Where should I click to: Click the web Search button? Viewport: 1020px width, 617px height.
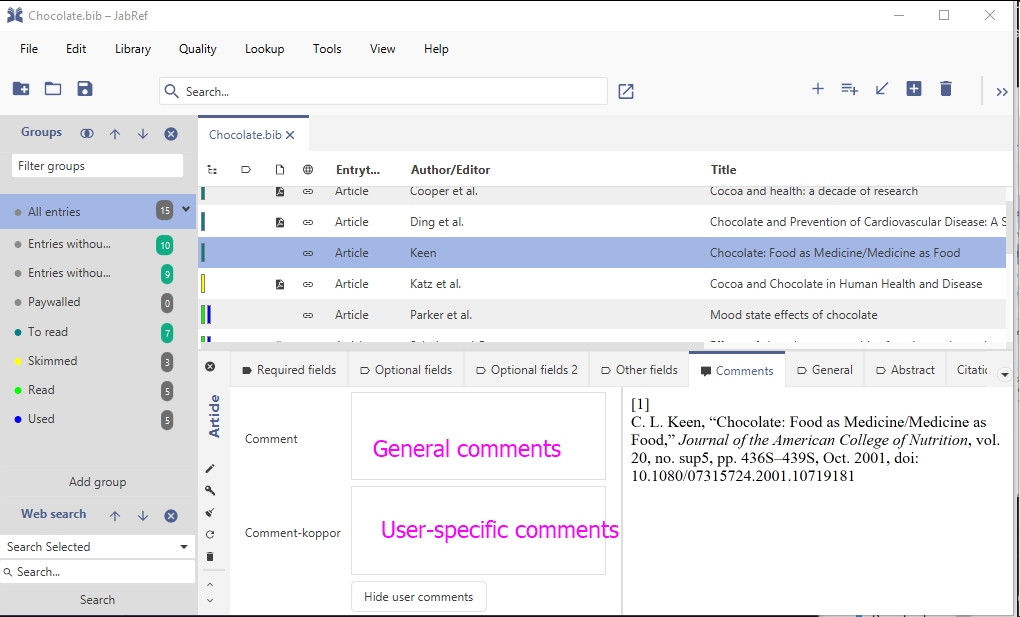click(x=97, y=600)
